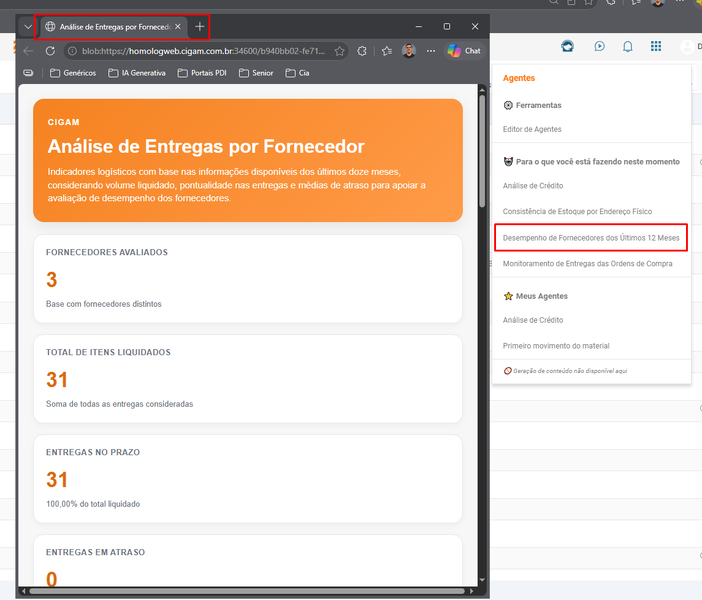Click the Ferramentas gear icon
702x600 pixels.
pos(508,105)
